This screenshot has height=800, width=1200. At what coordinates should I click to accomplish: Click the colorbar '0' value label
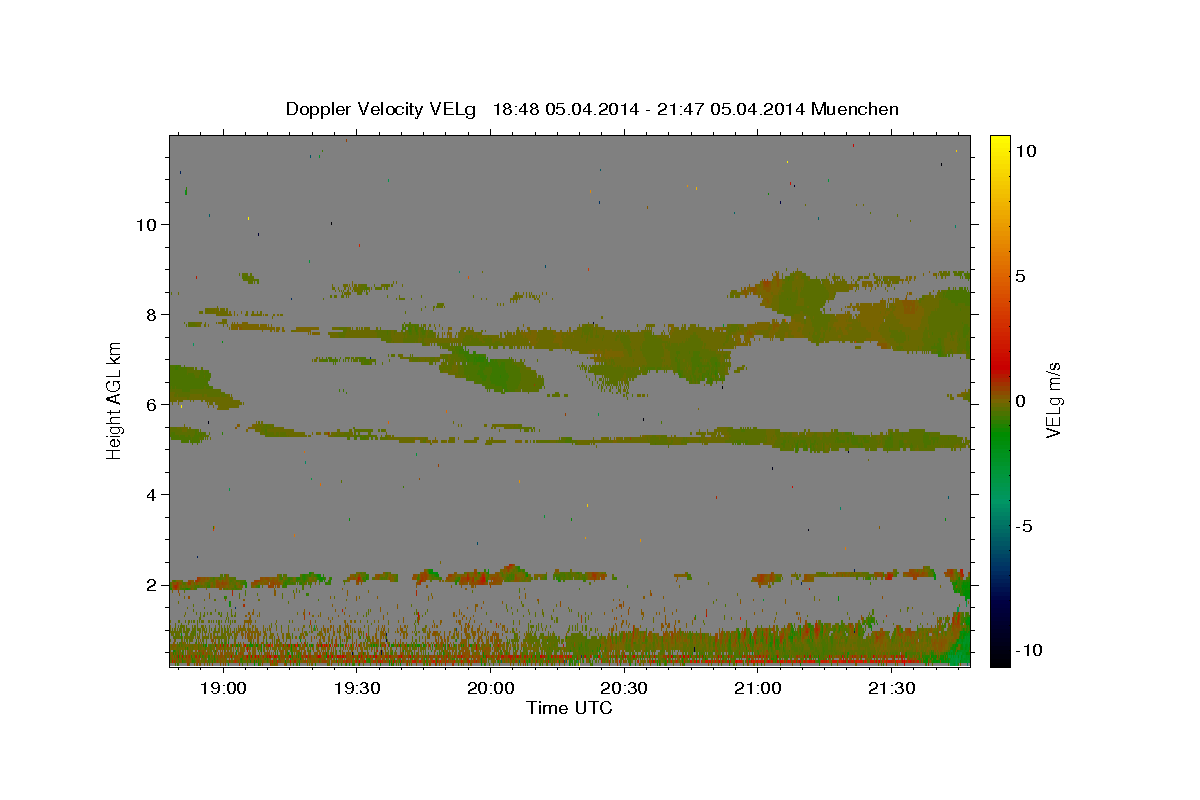tap(1021, 401)
